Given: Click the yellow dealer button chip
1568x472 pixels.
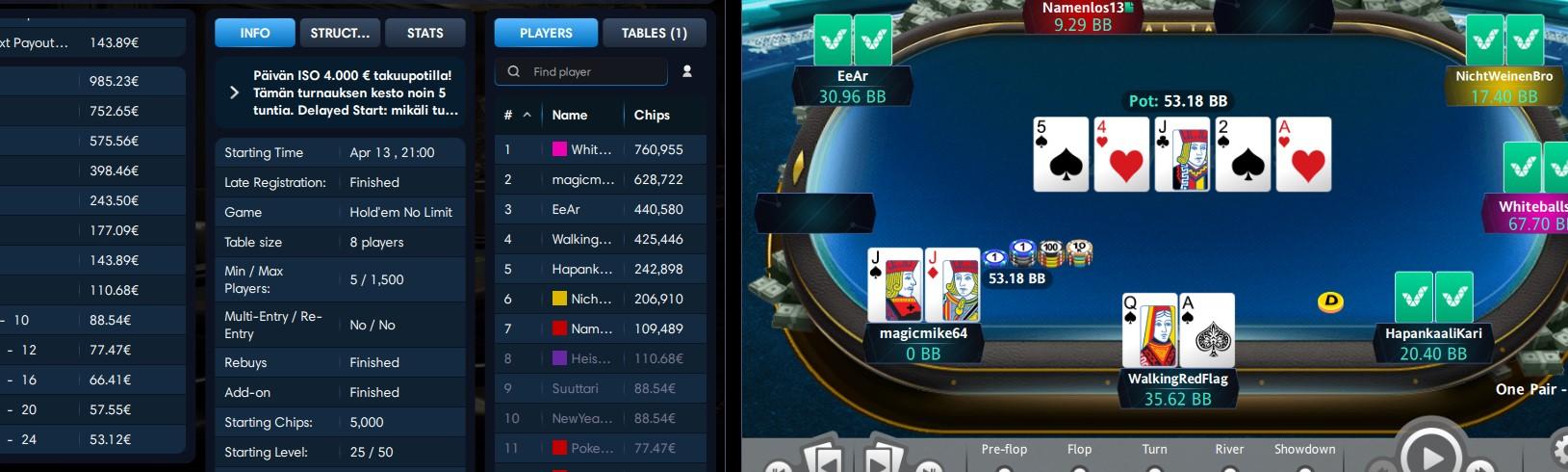Looking at the screenshot, I should tap(1330, 302).
